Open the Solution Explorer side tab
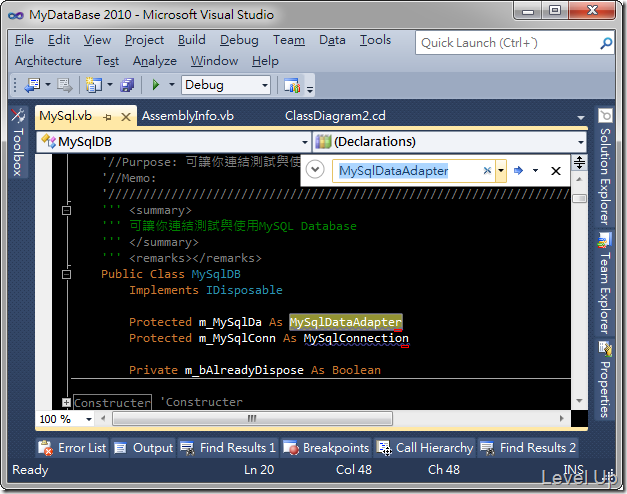 pyautogui.click(x=605, y=167)
